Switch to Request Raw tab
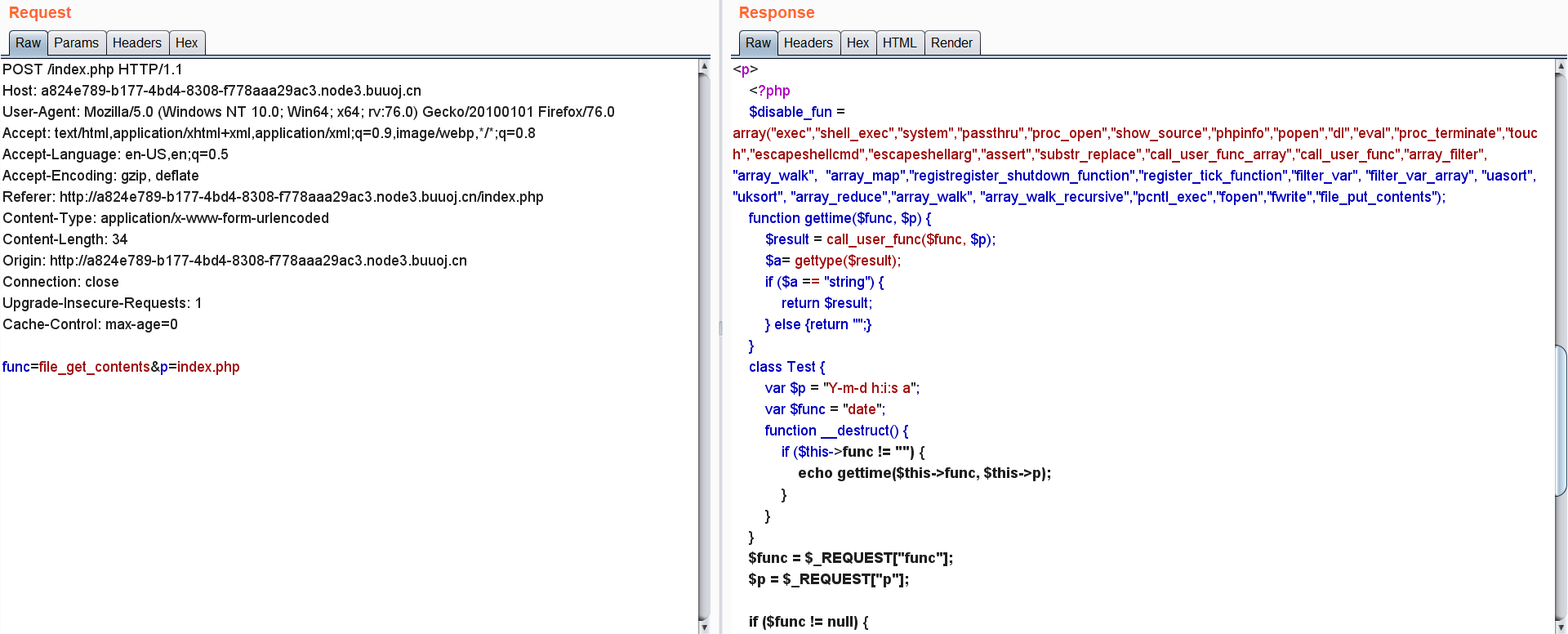This screenshot has height=634, width=1568. [x=28, y=42]
